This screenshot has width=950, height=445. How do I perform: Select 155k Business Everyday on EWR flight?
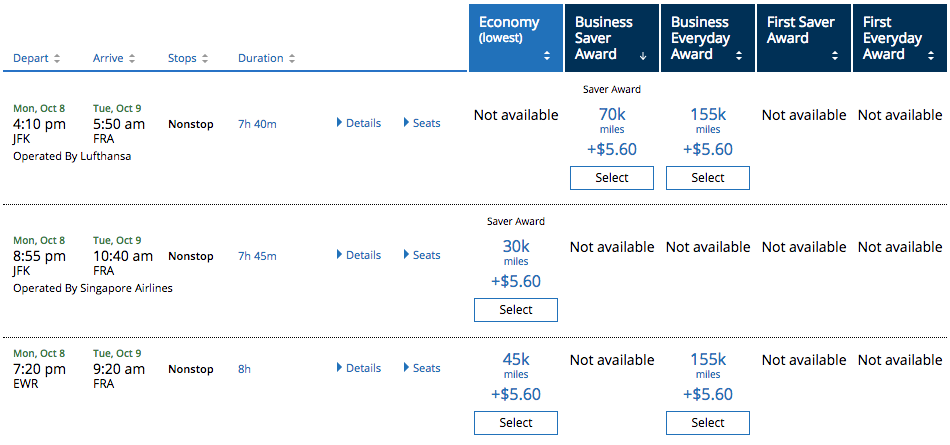[x=708, y=423]
